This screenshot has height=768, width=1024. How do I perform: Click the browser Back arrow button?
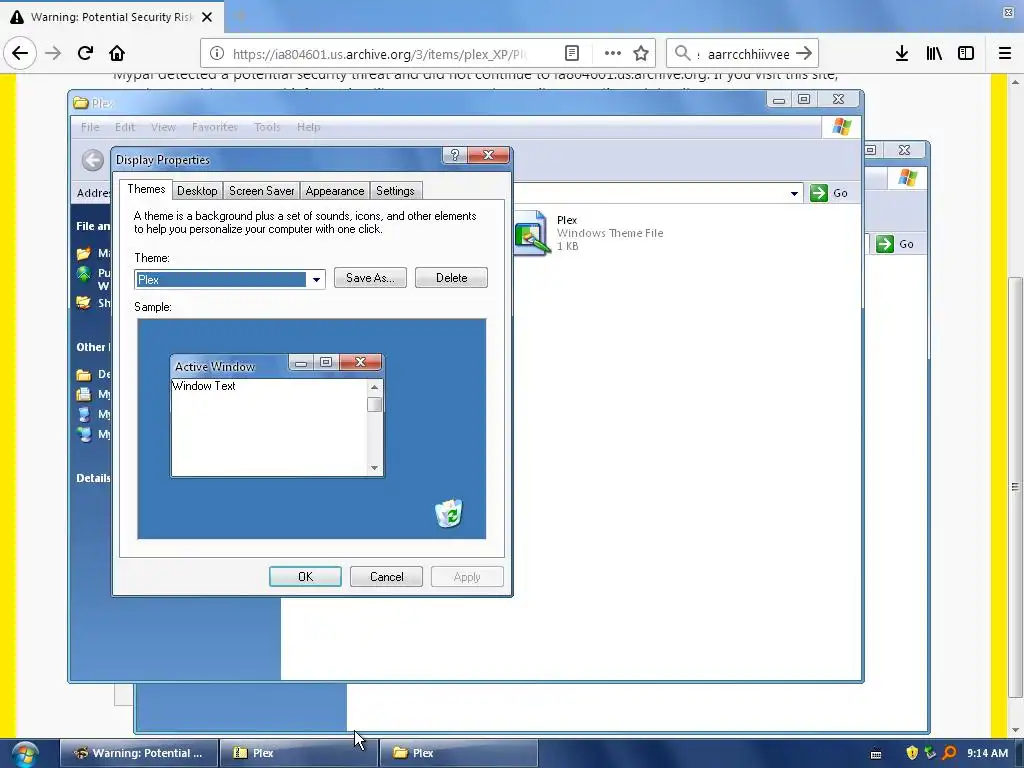point(20,53)
